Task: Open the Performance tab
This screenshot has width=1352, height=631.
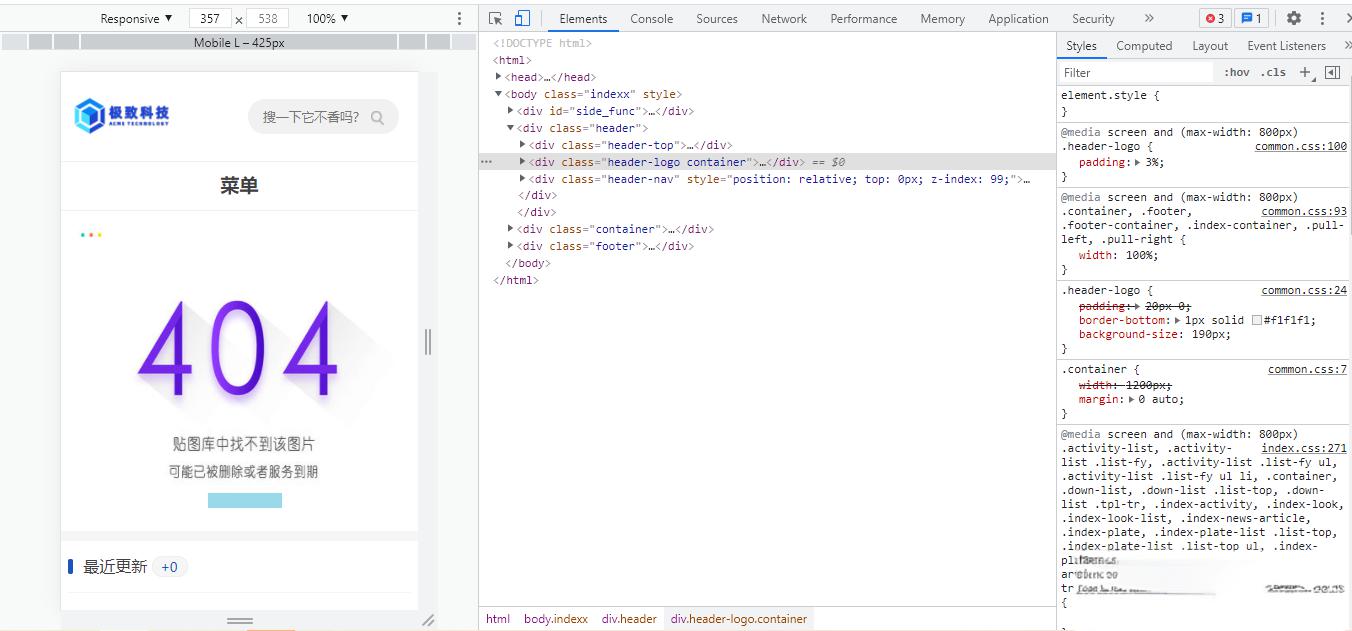Action: point(864,18)
